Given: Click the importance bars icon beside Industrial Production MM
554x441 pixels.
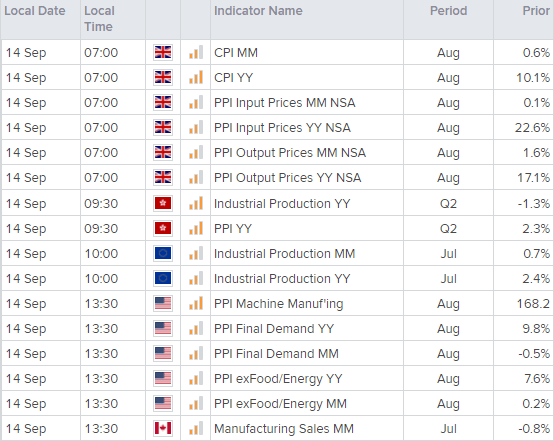Looking at the screenshot, I should [196, 253].
